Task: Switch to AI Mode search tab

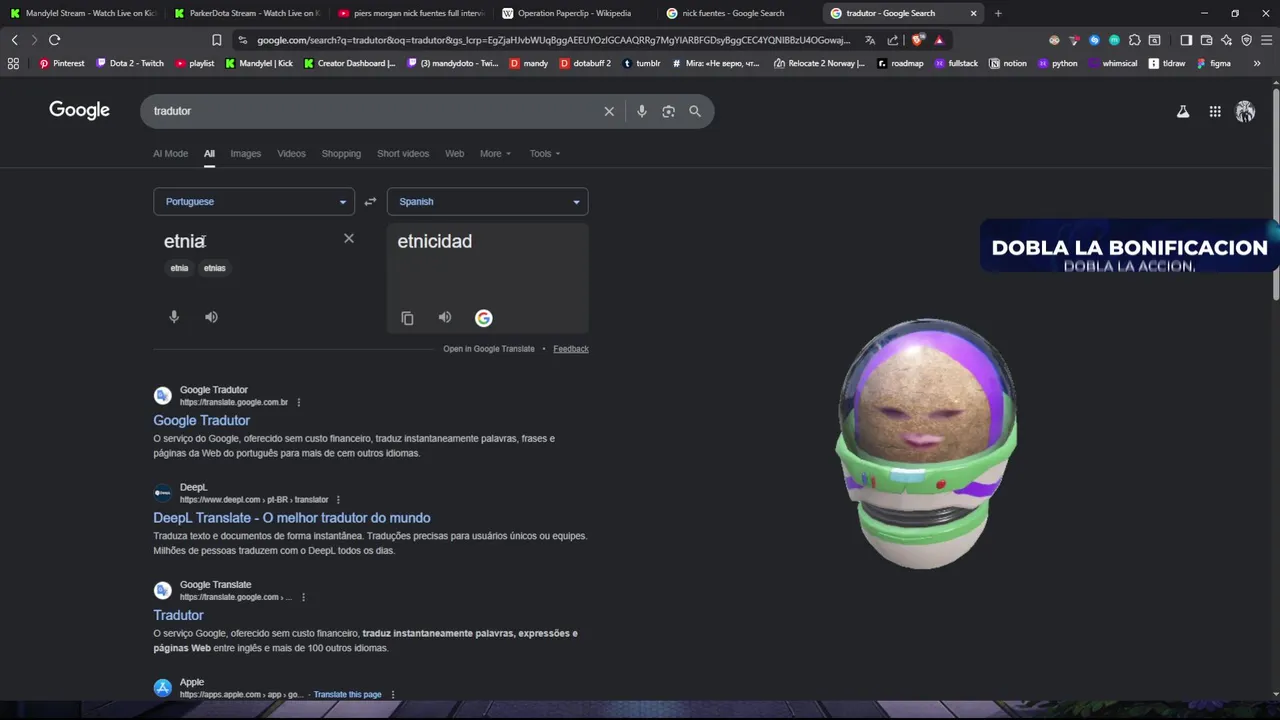Action: tap(170, 154)
